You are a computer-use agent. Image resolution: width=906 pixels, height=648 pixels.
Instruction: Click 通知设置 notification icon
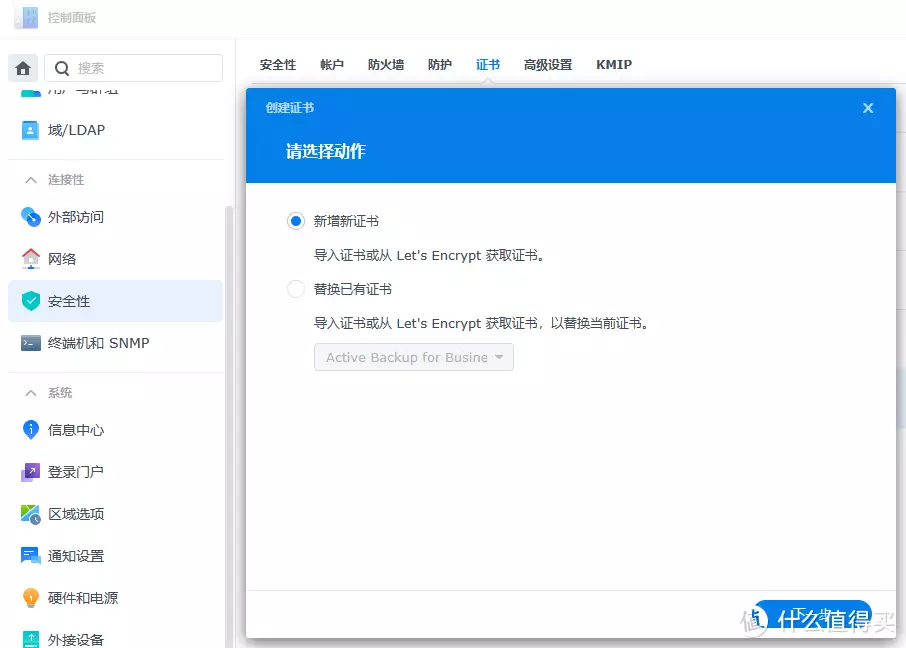click(x=31, y=556)
